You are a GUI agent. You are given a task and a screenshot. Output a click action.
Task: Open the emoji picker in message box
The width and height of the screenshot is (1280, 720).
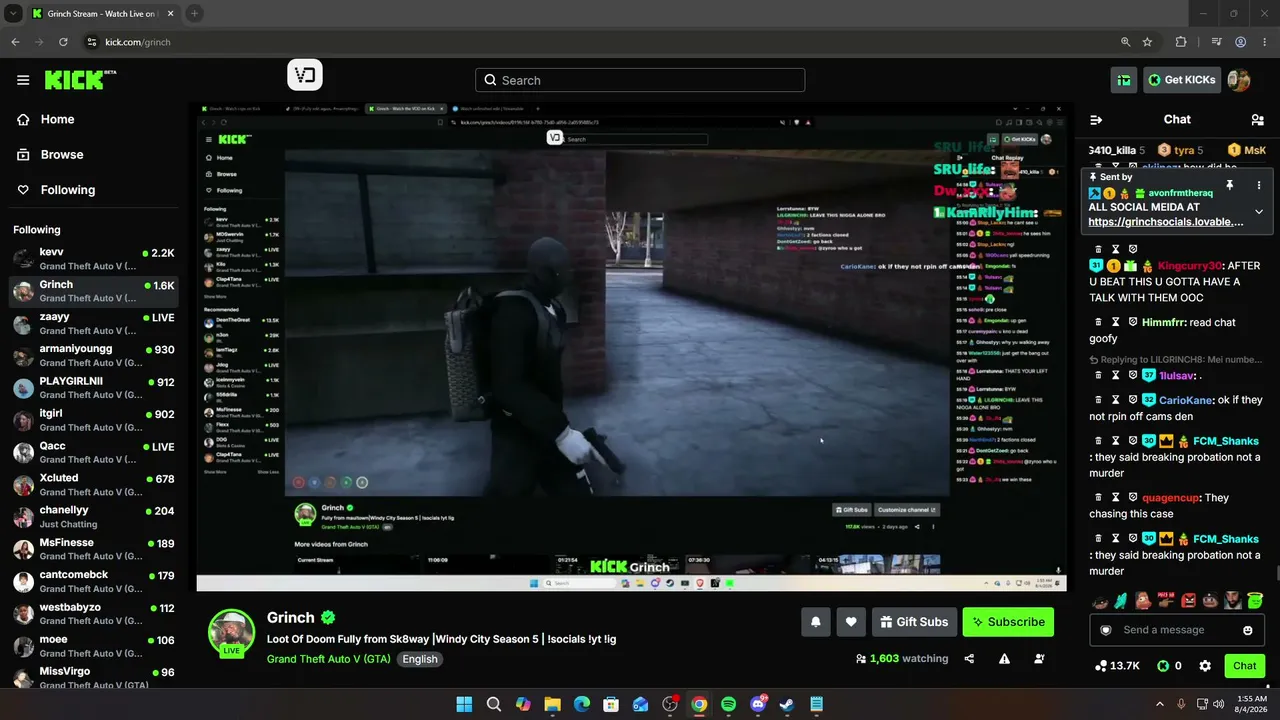[x=1248, y=630]
